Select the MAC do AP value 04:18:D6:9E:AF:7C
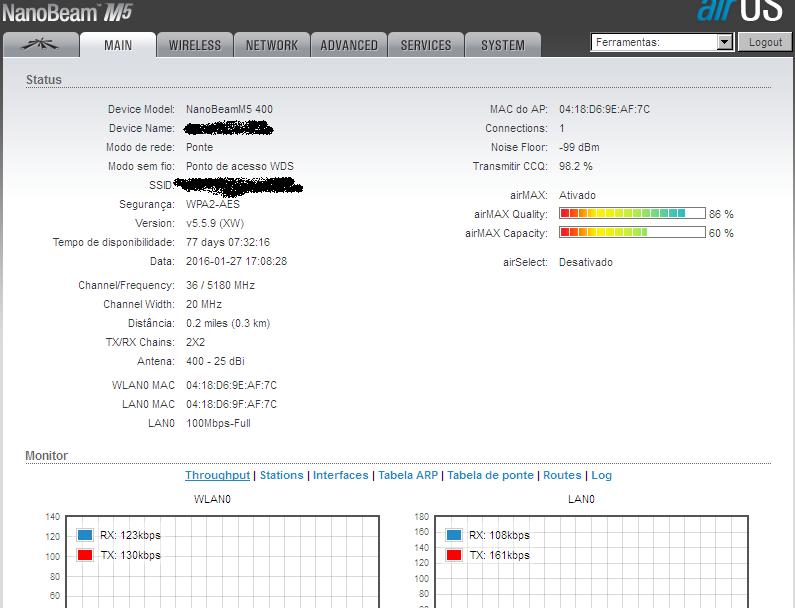The width and height of the screenshot is (795, 608). point(604,109)
